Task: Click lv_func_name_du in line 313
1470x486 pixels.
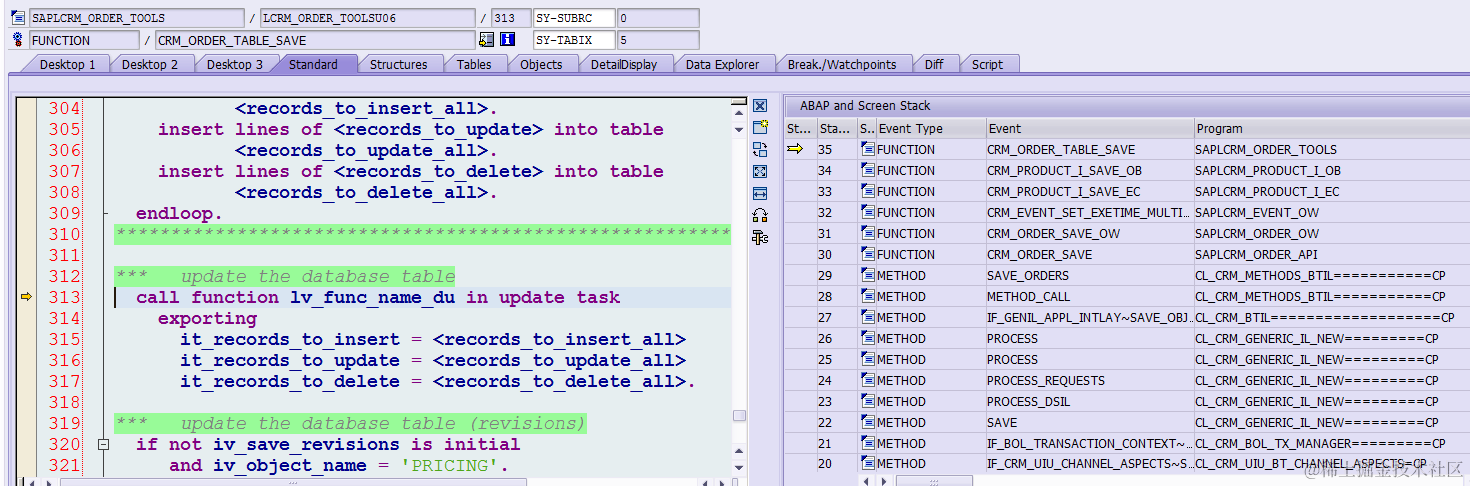Action: coord(374,297)
